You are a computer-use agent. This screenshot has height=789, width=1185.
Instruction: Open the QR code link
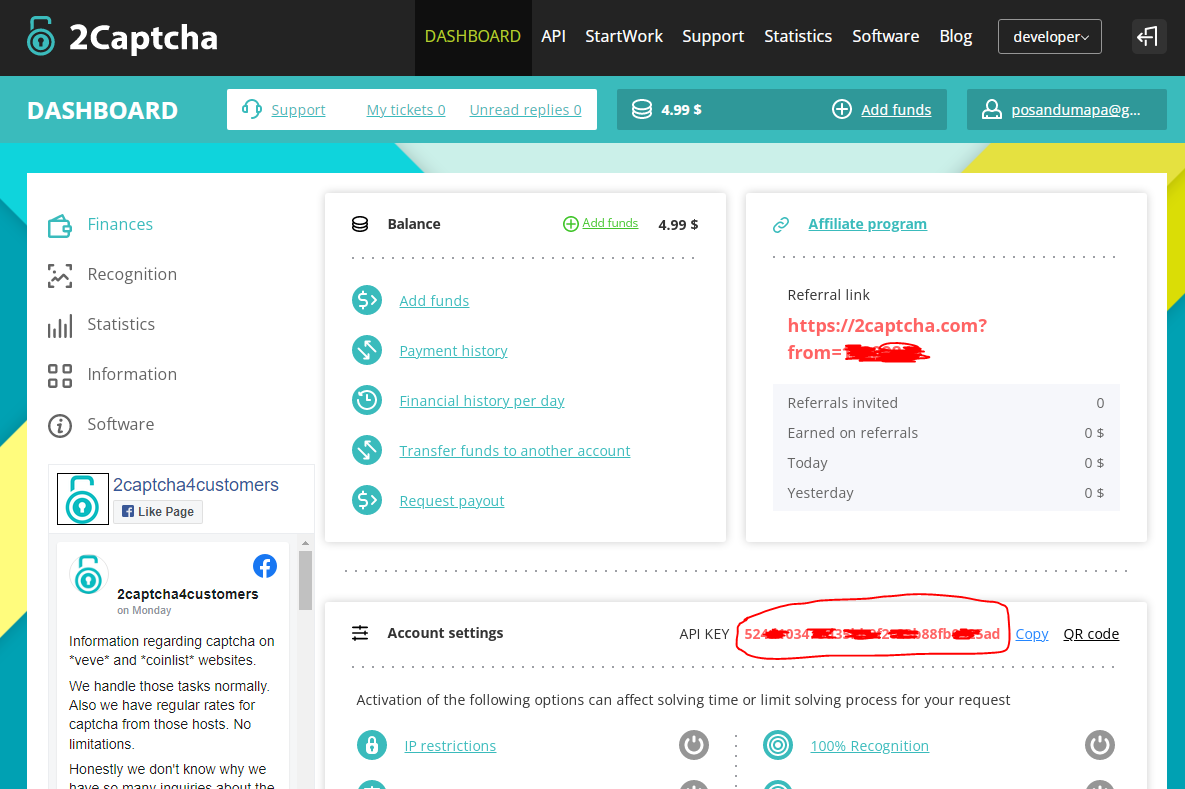point(1091,634)
